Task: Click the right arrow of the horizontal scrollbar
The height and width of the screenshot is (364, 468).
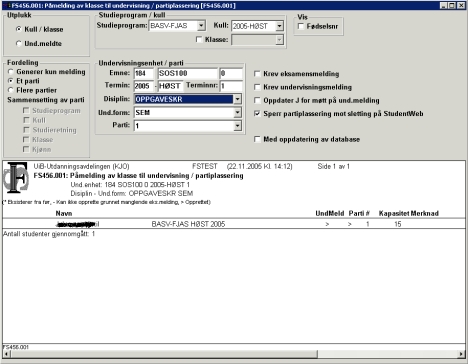Action: (x=461, y=354)
